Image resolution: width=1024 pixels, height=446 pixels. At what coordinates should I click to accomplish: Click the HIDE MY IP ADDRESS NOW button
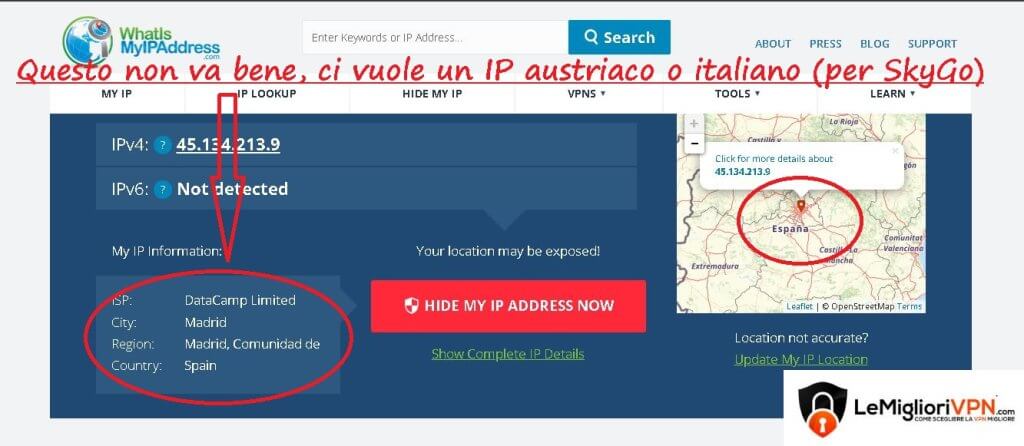point(508,306)
